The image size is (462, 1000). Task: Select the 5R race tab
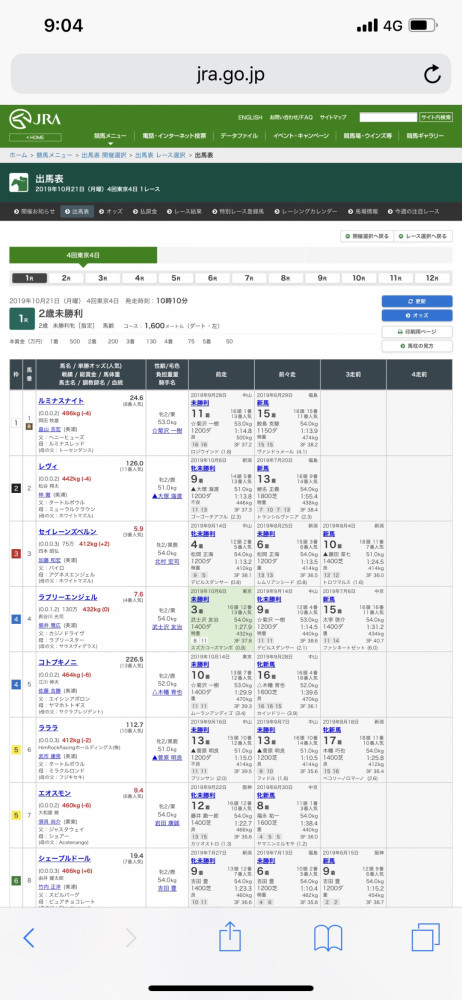(x=176, y=278)
